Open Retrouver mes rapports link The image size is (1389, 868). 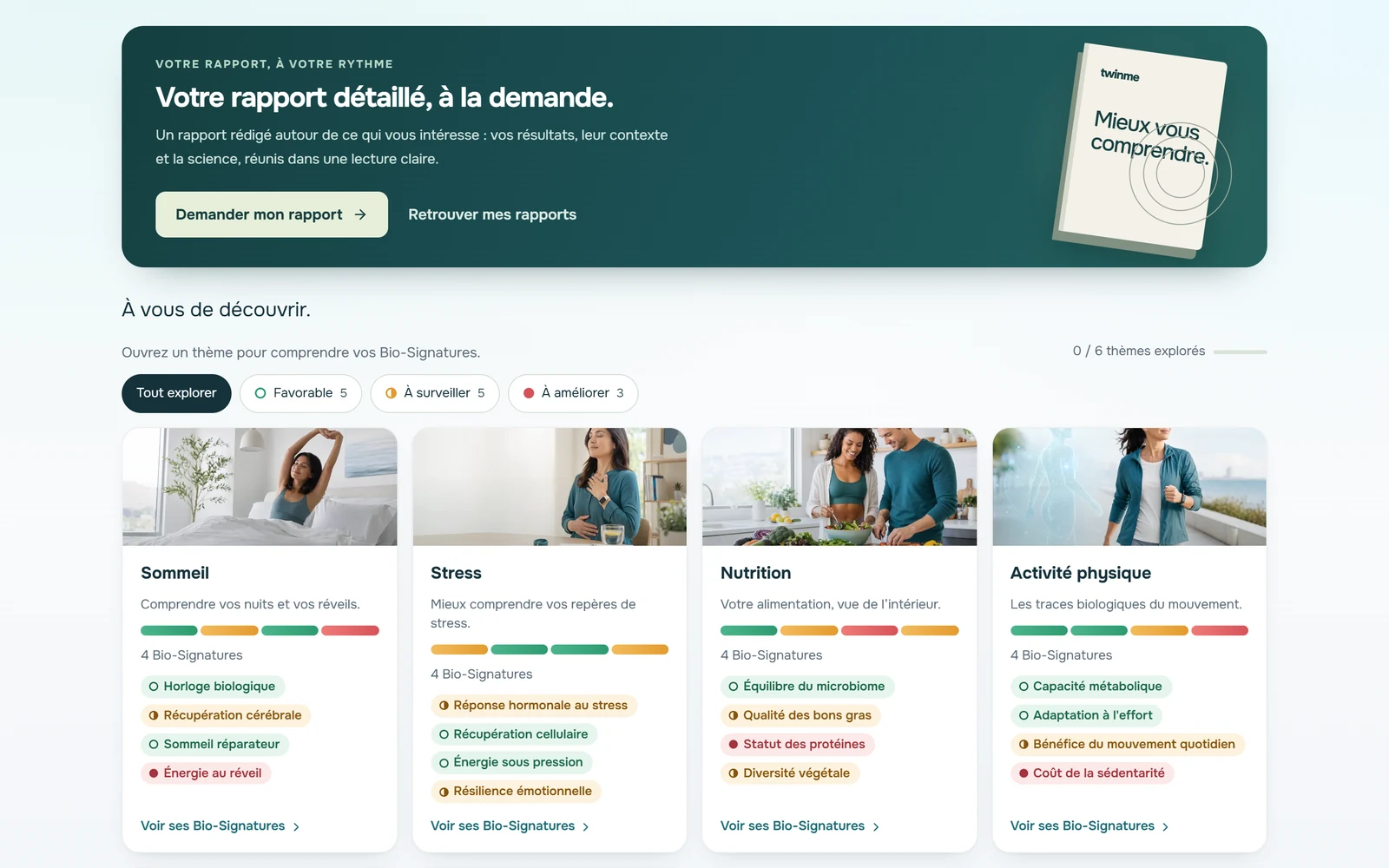click(492, 214)
